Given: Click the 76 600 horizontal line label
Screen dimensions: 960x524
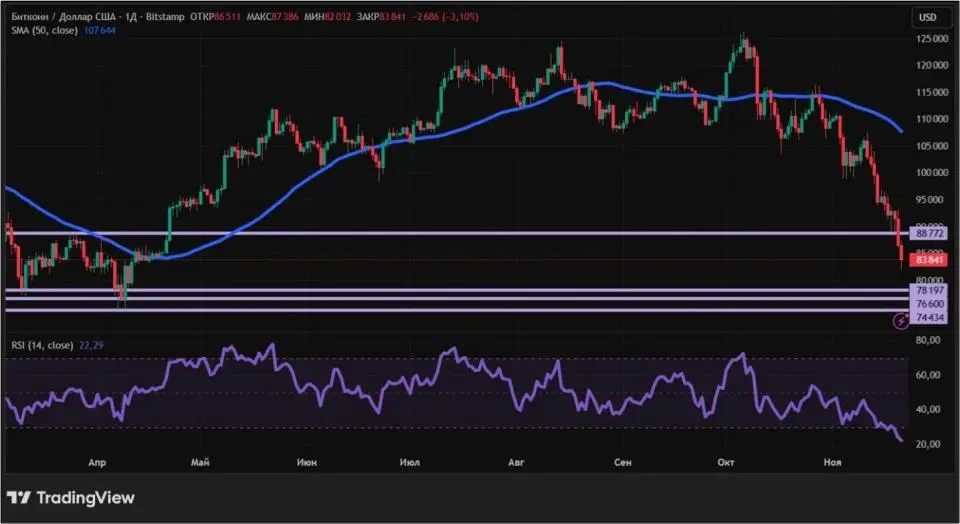Looking at the screenshot, I should pos(930,303).
